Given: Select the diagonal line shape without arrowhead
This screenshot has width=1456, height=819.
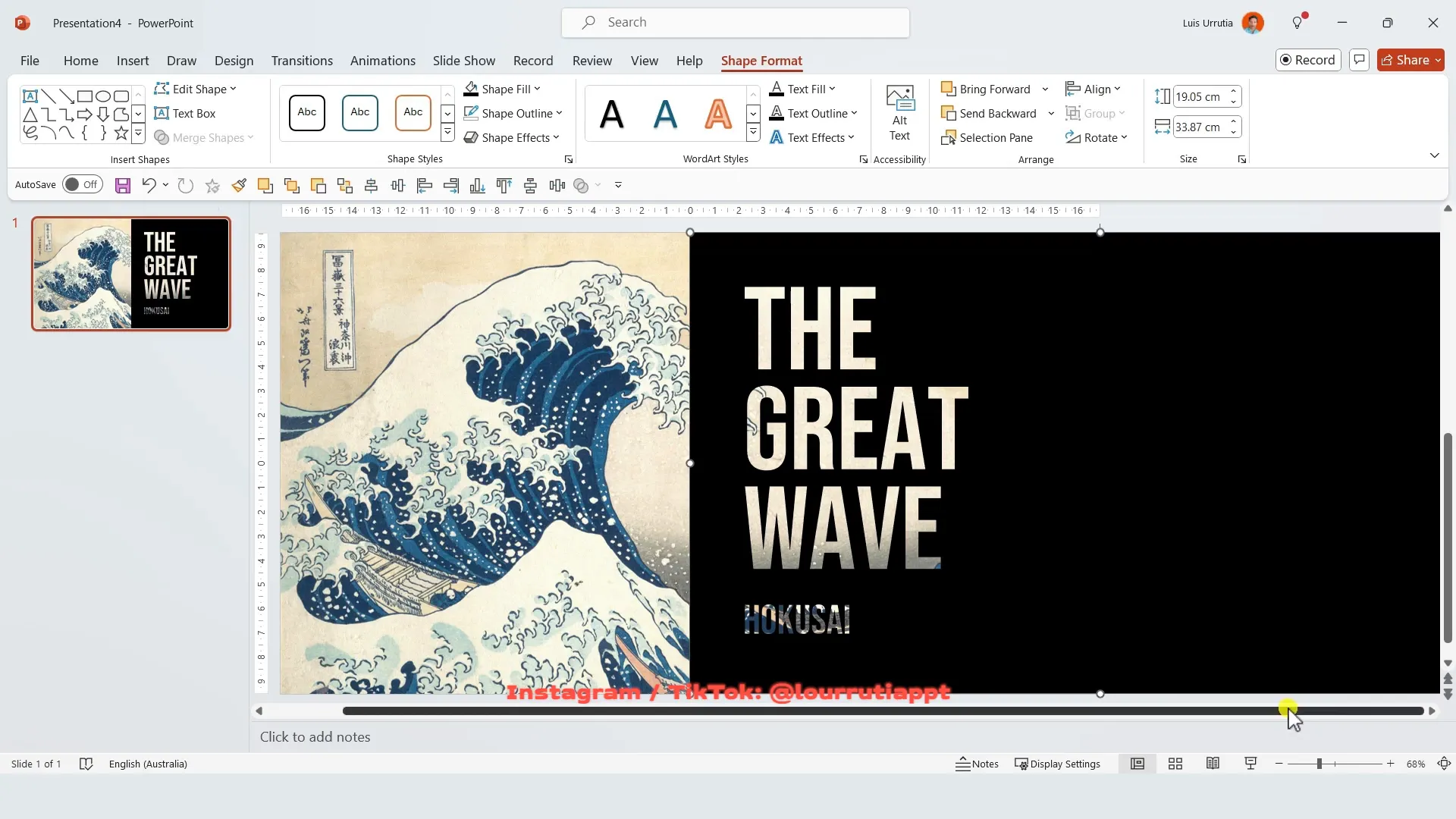Looking at the screenshot, I should pyautogui.click(x=49, y=96).
